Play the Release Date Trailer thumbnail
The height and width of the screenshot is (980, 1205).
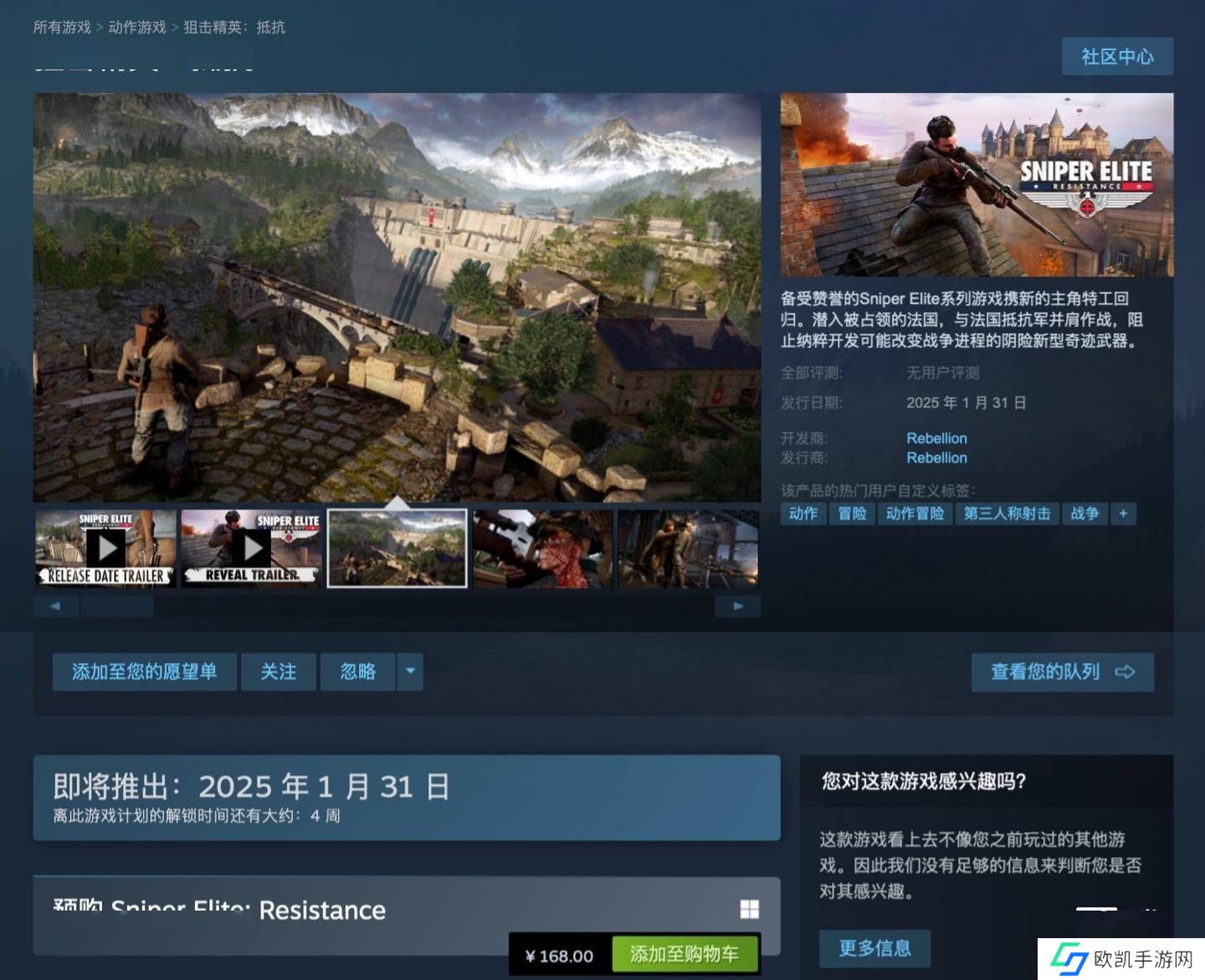pos(105,548)
